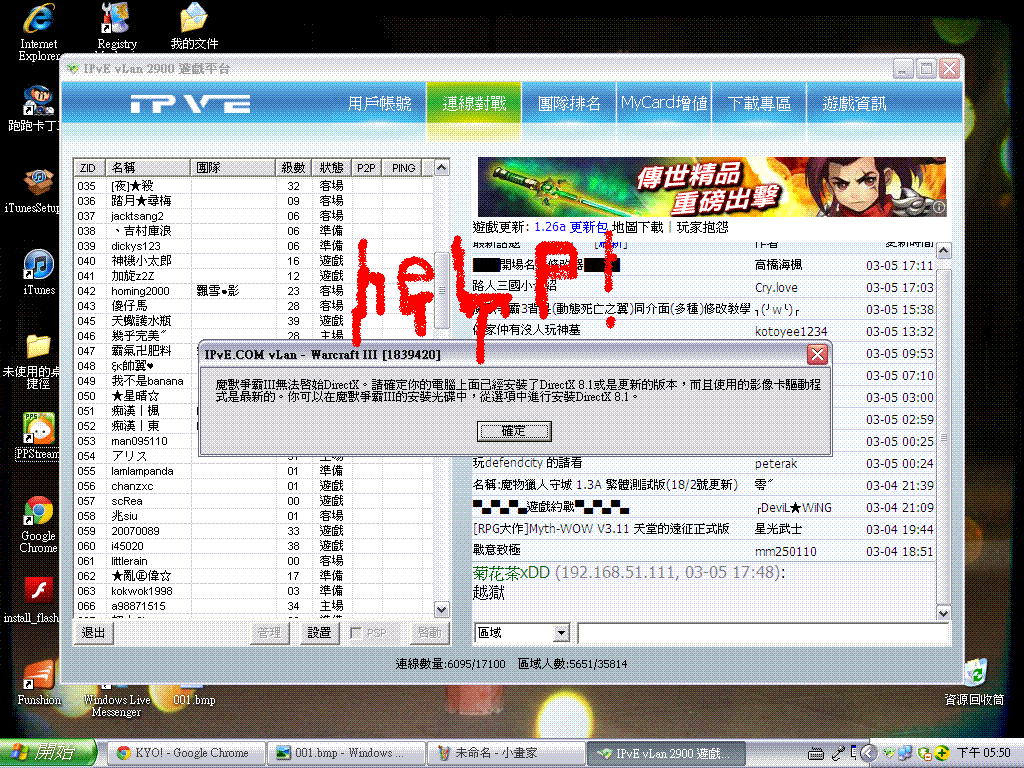Open the Funshion desktop shortcut
This screenshot has height=768, width=1024.
38,676
